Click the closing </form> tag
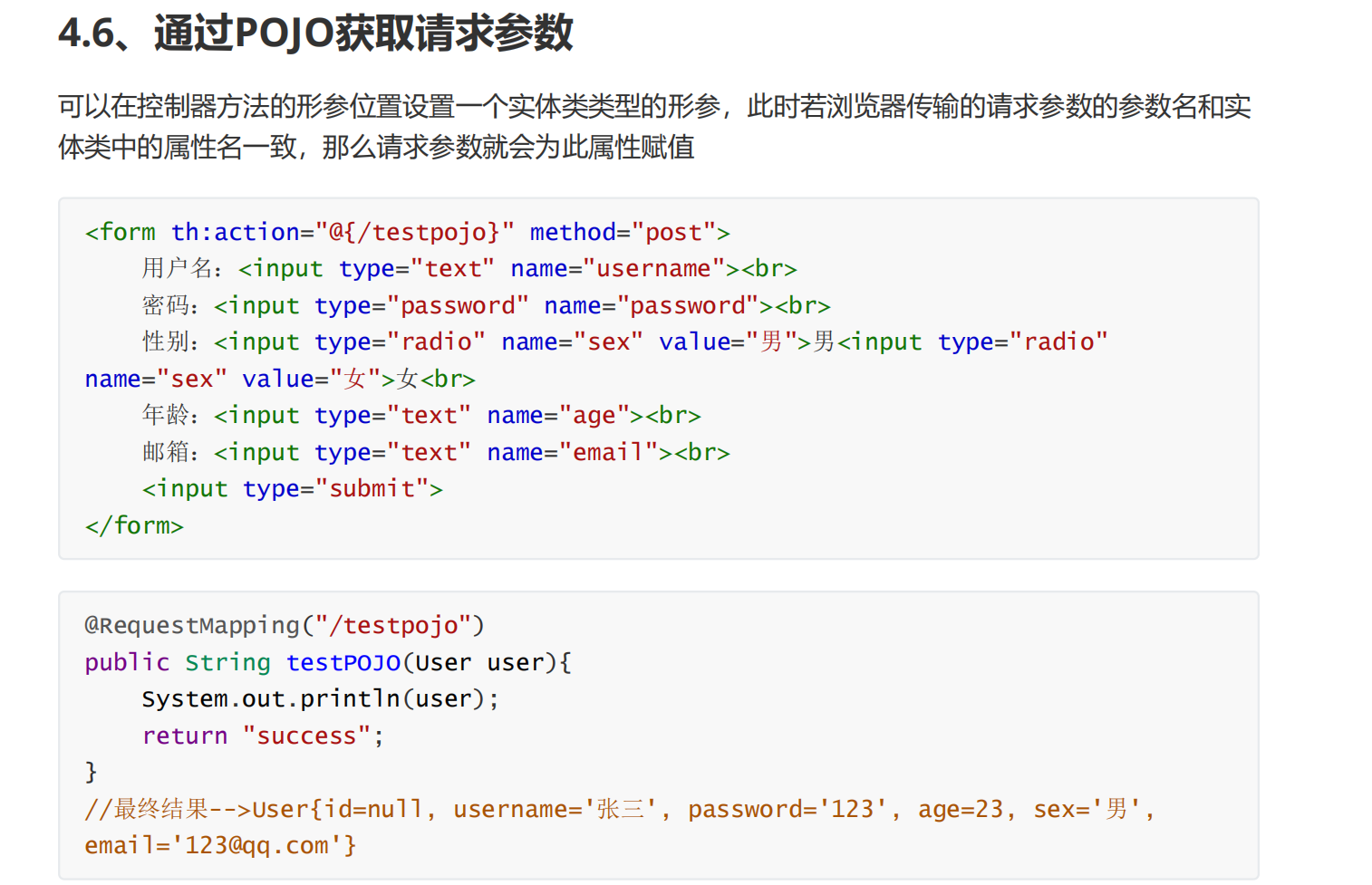This screenshot has height=885, width=1372. point(134,526)
